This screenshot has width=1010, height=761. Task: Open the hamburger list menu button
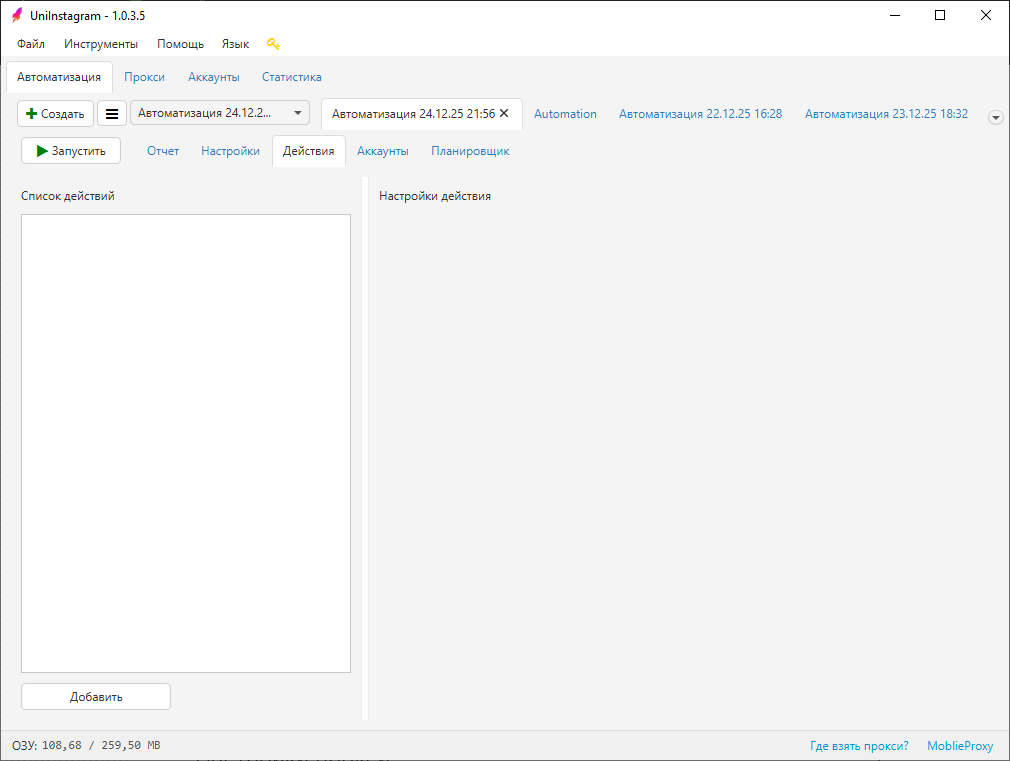pyautogui.click(x=112, y=114)
